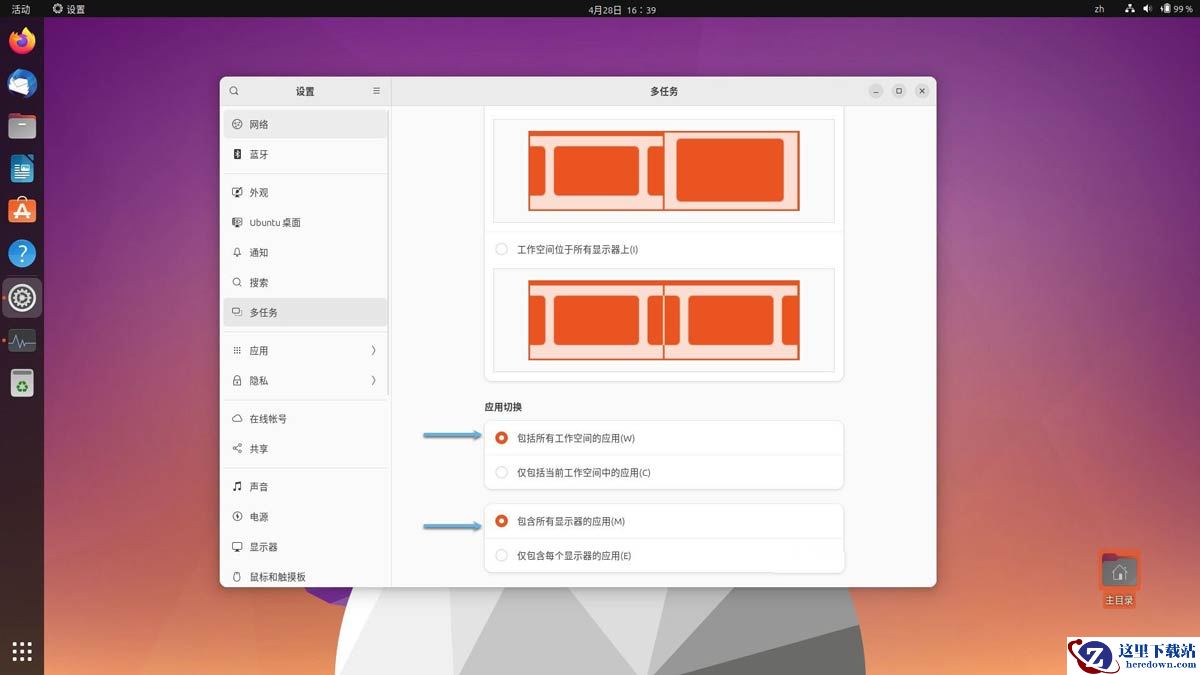Click the primary display only workspace preview
This screenshot has width=1200, height=675.
click(664, 171)
